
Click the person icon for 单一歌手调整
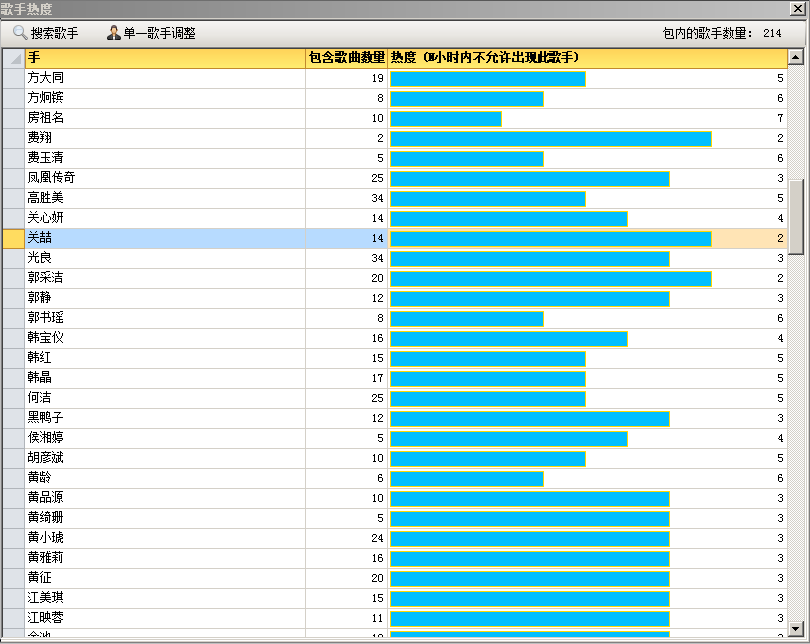coord(114,33)
